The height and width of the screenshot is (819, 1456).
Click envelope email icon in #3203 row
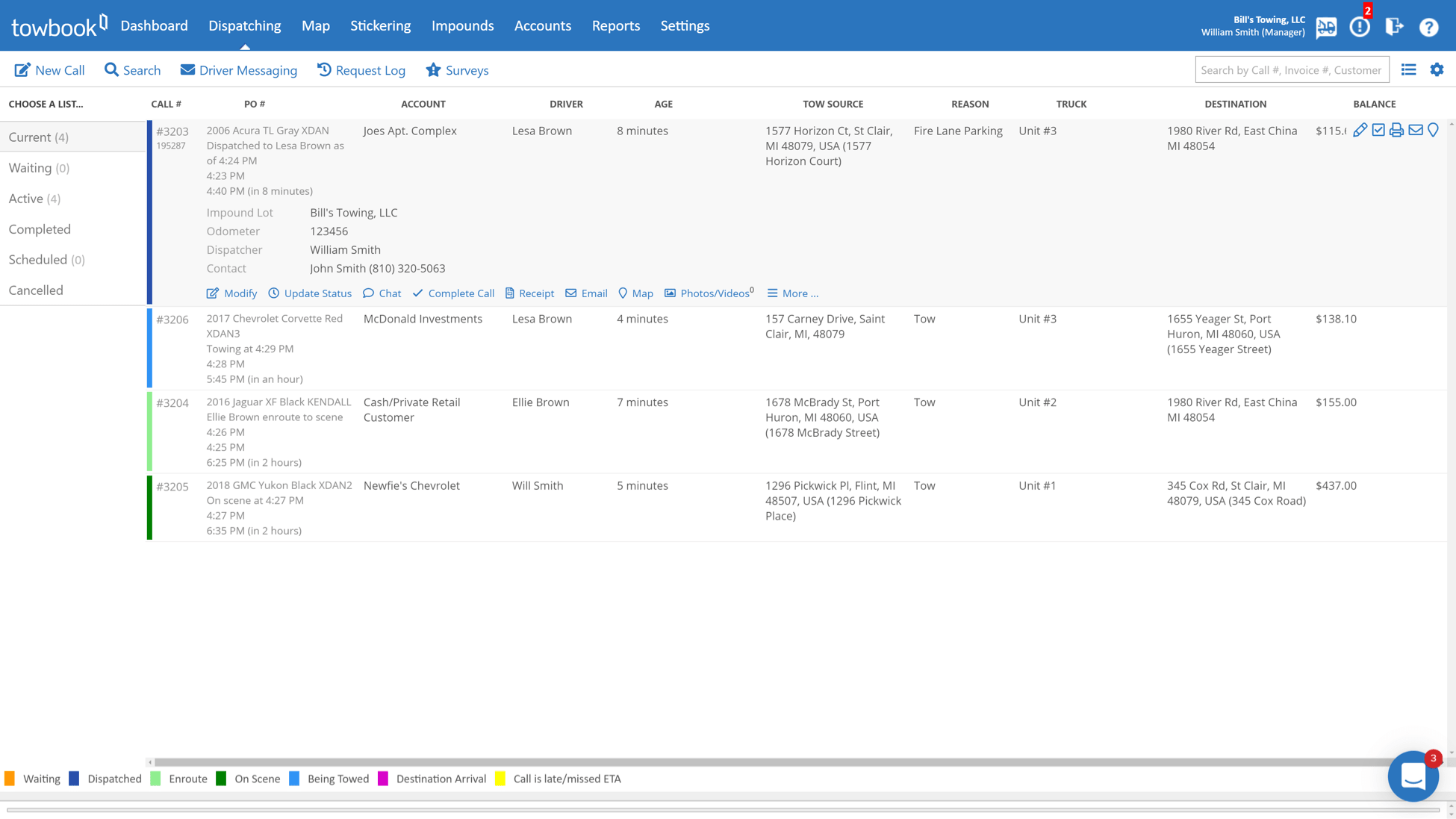pos(1415,131)
